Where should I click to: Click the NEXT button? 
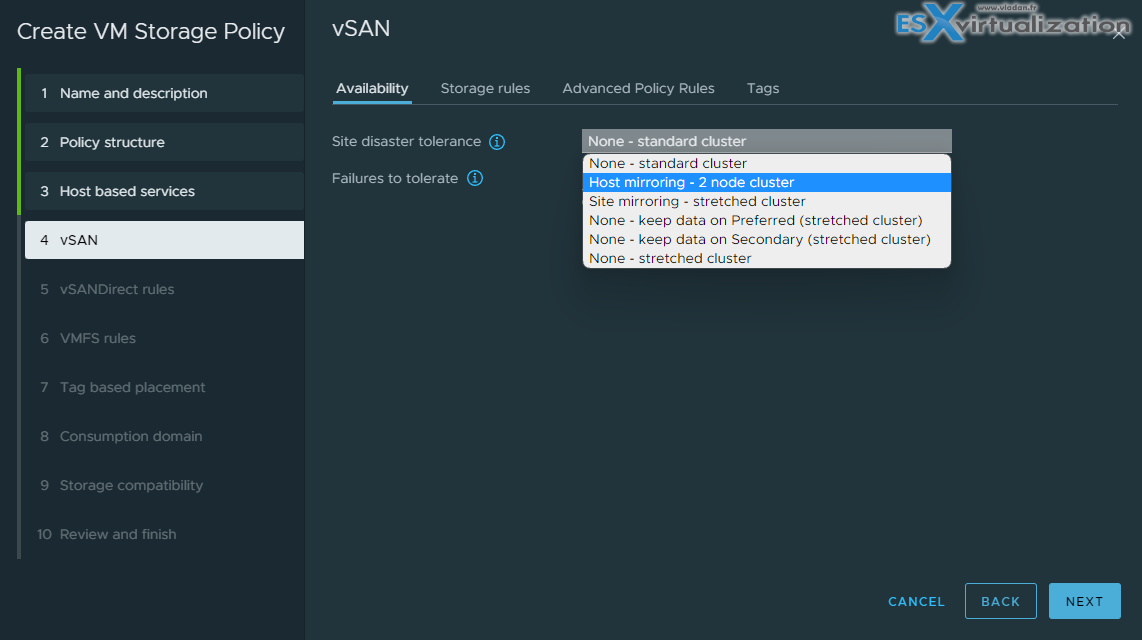click(x=1084, y=601)
